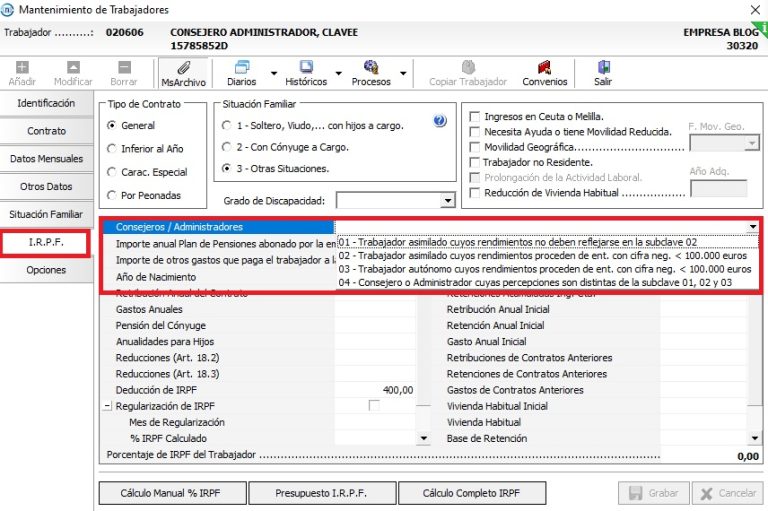Viewport: 768px width, 511px height.
Task: Click the Cancelar button
Action: point(727,493)
